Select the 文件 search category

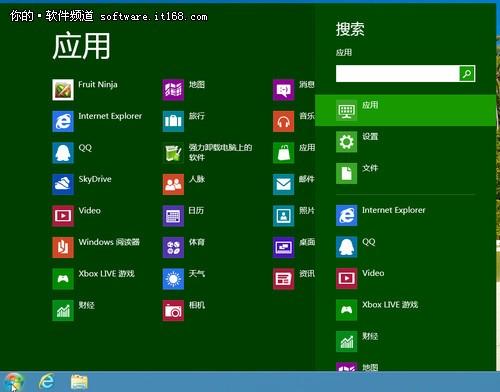(x=405, y=173)
